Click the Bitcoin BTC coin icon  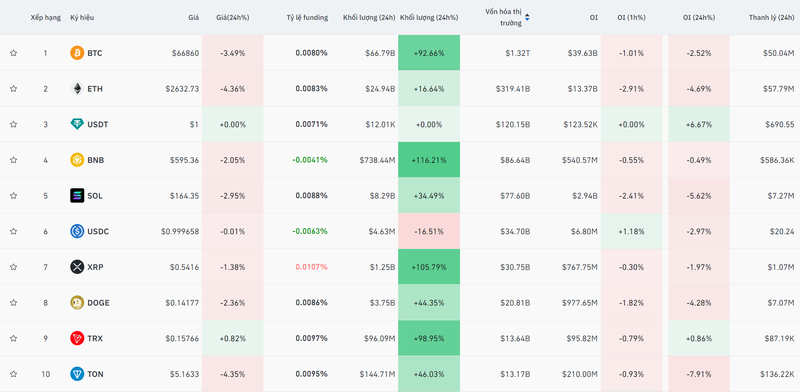pos(77,53)
